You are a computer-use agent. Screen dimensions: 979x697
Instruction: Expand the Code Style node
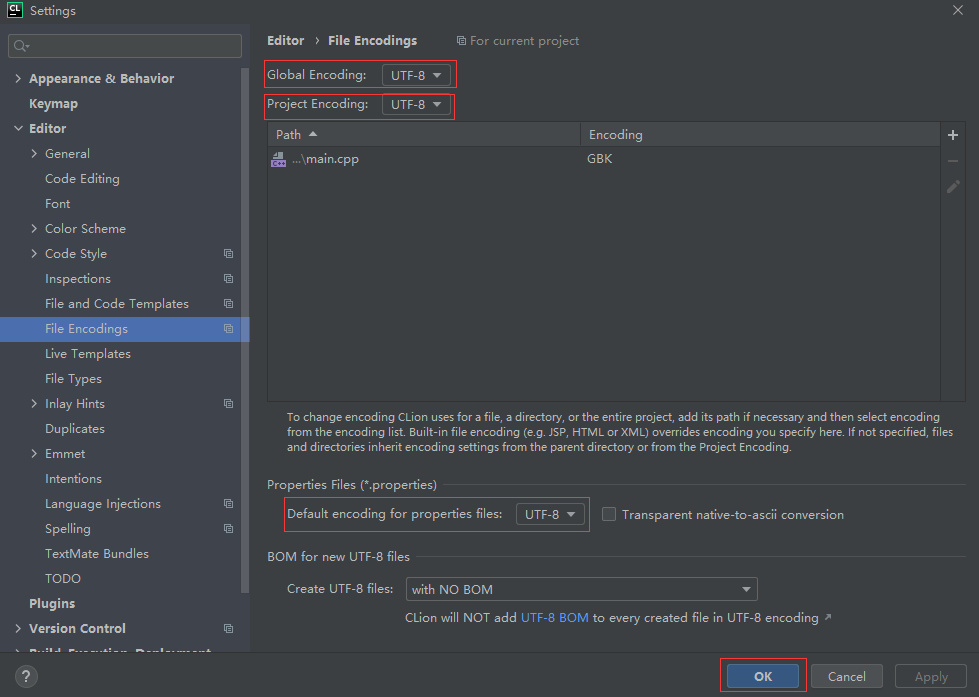34,253
